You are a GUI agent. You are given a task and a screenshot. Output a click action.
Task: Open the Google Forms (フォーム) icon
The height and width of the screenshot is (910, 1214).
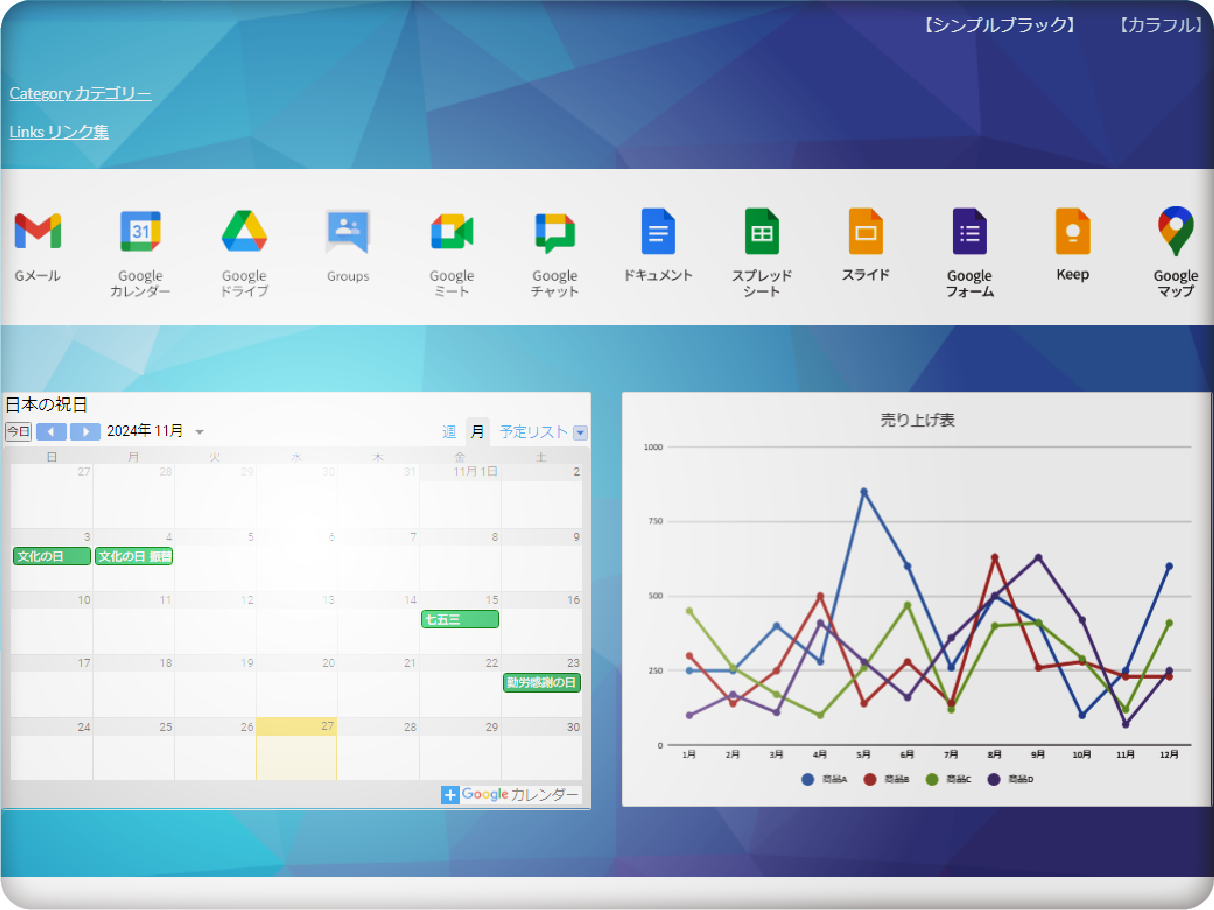[969, 231]
